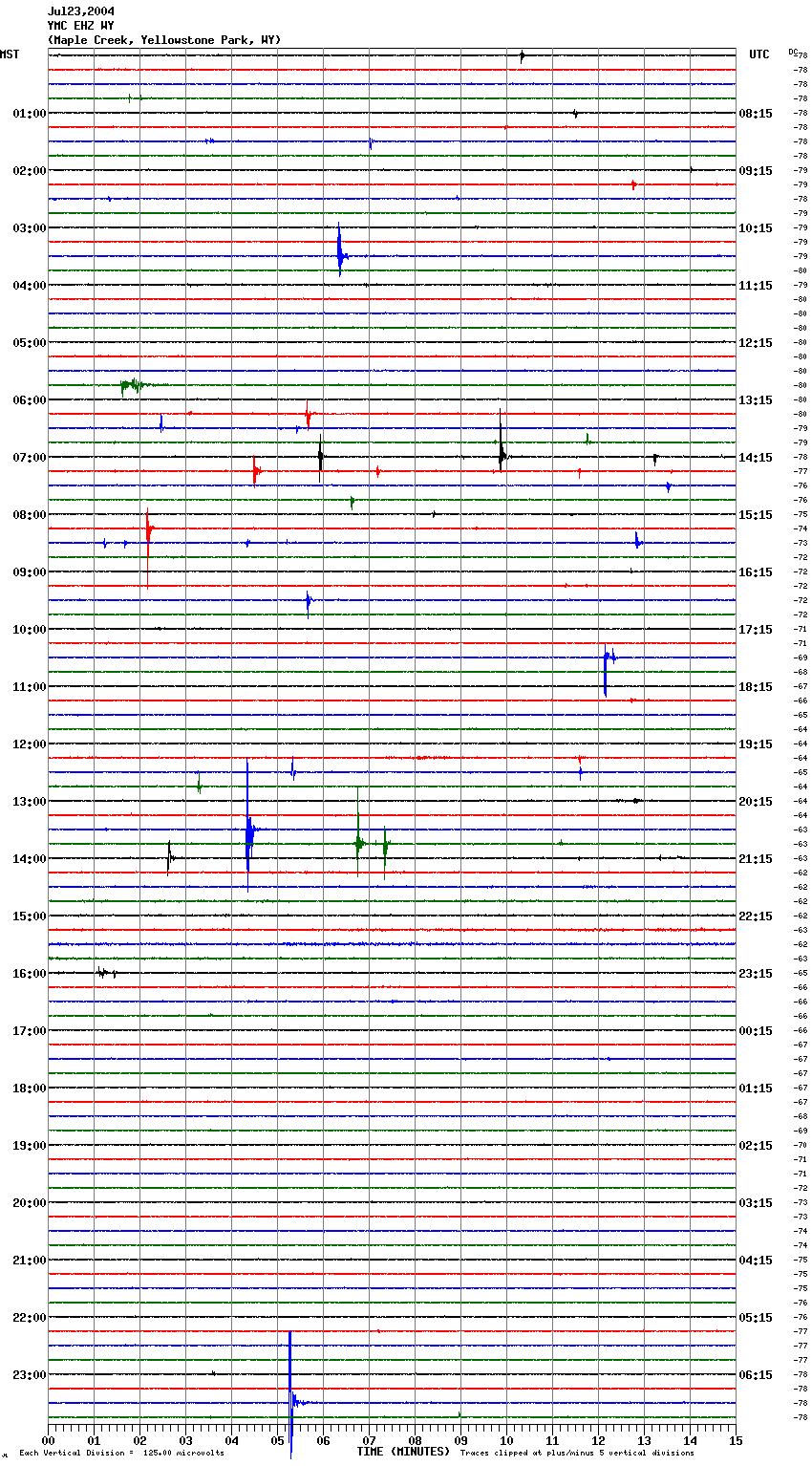Viewport: 812px width, 1466px height.
Task: Click the 23:15 UTC time label
Action: point(756,974)
